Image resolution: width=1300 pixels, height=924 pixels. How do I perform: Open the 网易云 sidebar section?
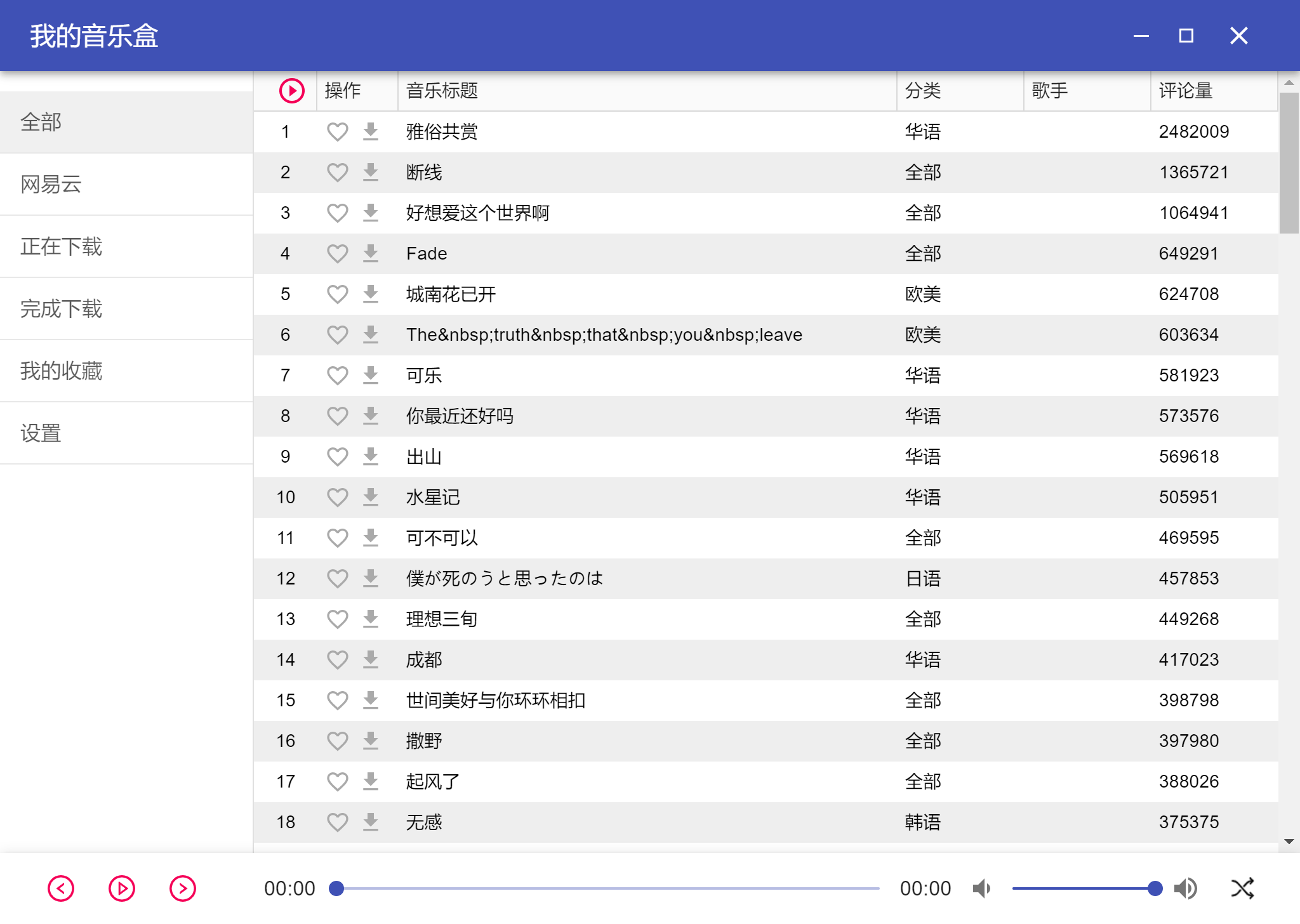pos(127,184)
